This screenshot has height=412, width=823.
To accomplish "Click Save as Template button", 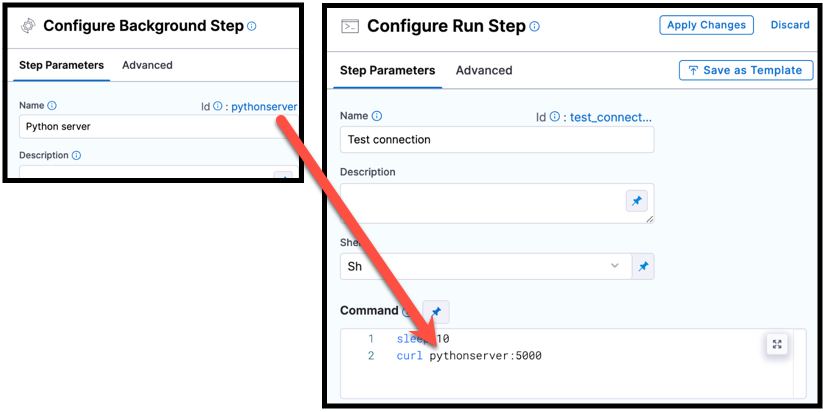I will click(744, 70).
